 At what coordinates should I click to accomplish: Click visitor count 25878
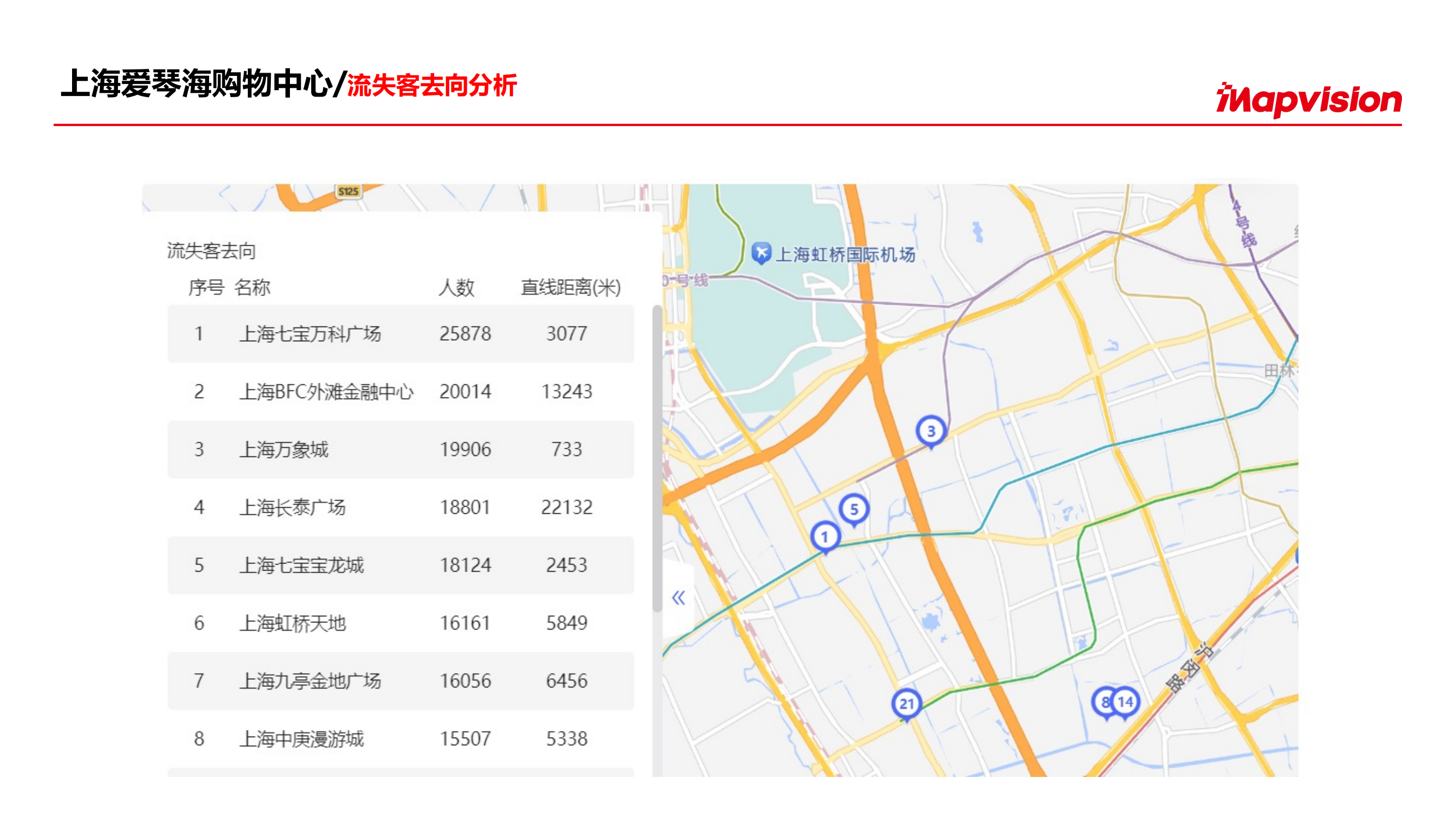point(465,334)
